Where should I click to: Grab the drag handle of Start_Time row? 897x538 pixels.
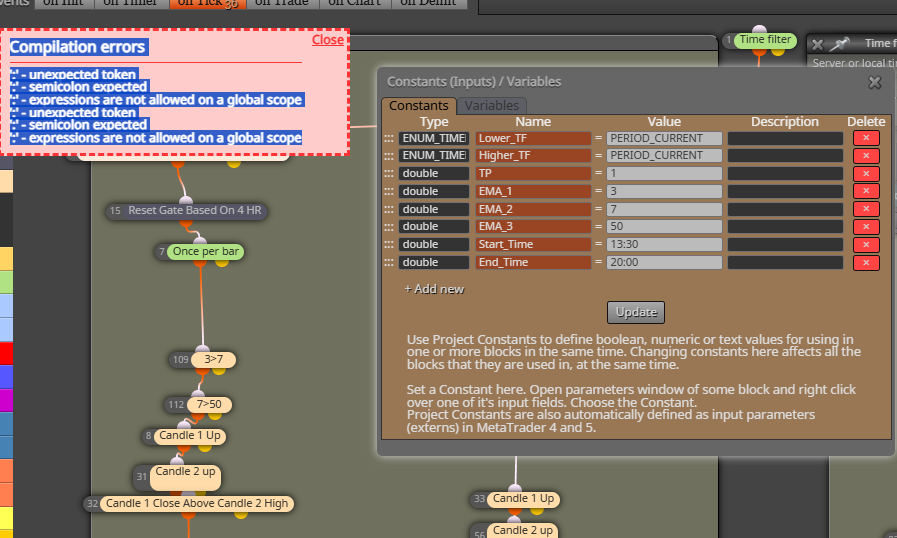click(x=389, y=244)
